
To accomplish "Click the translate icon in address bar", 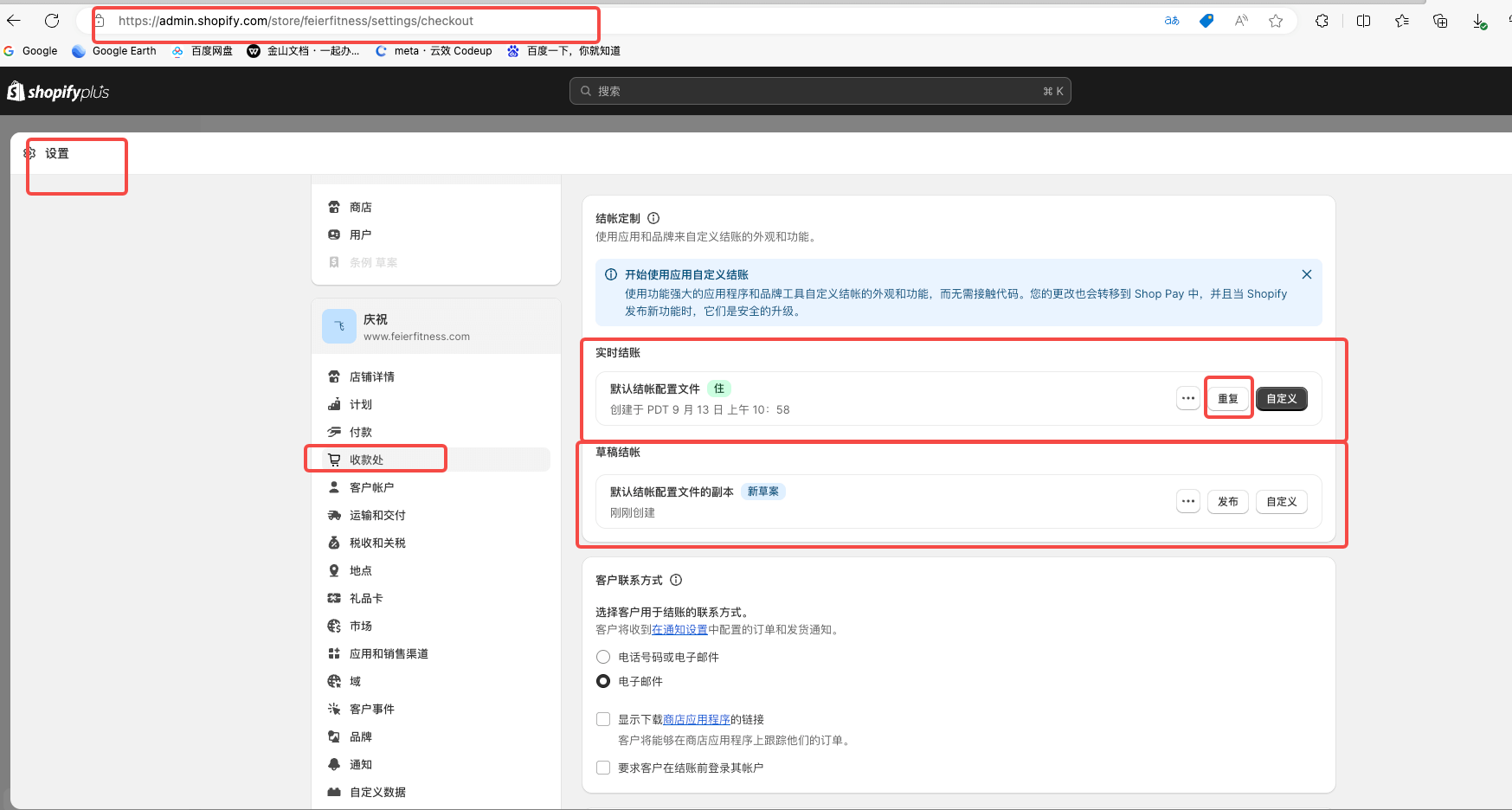I will pyautogui.click(x=1172, y=21).
